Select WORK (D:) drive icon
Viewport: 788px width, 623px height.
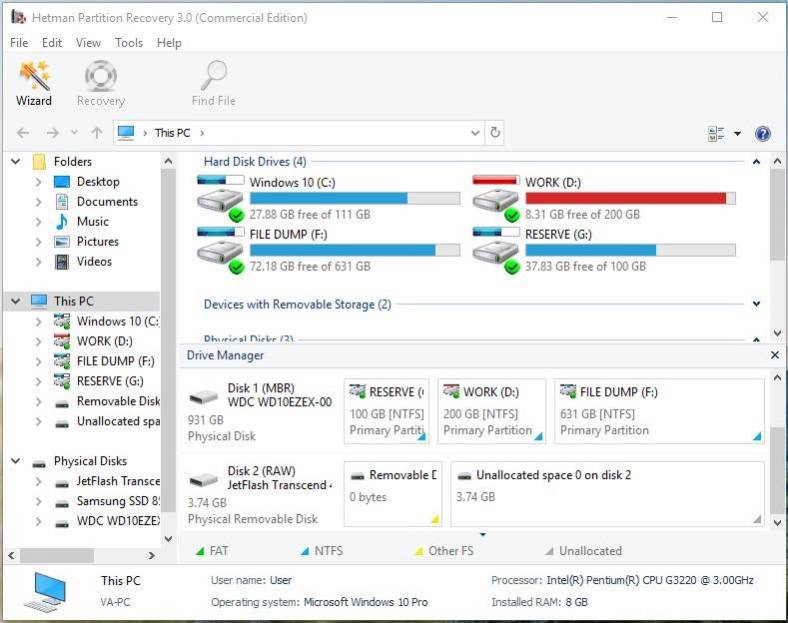click(x=496, y=198)
